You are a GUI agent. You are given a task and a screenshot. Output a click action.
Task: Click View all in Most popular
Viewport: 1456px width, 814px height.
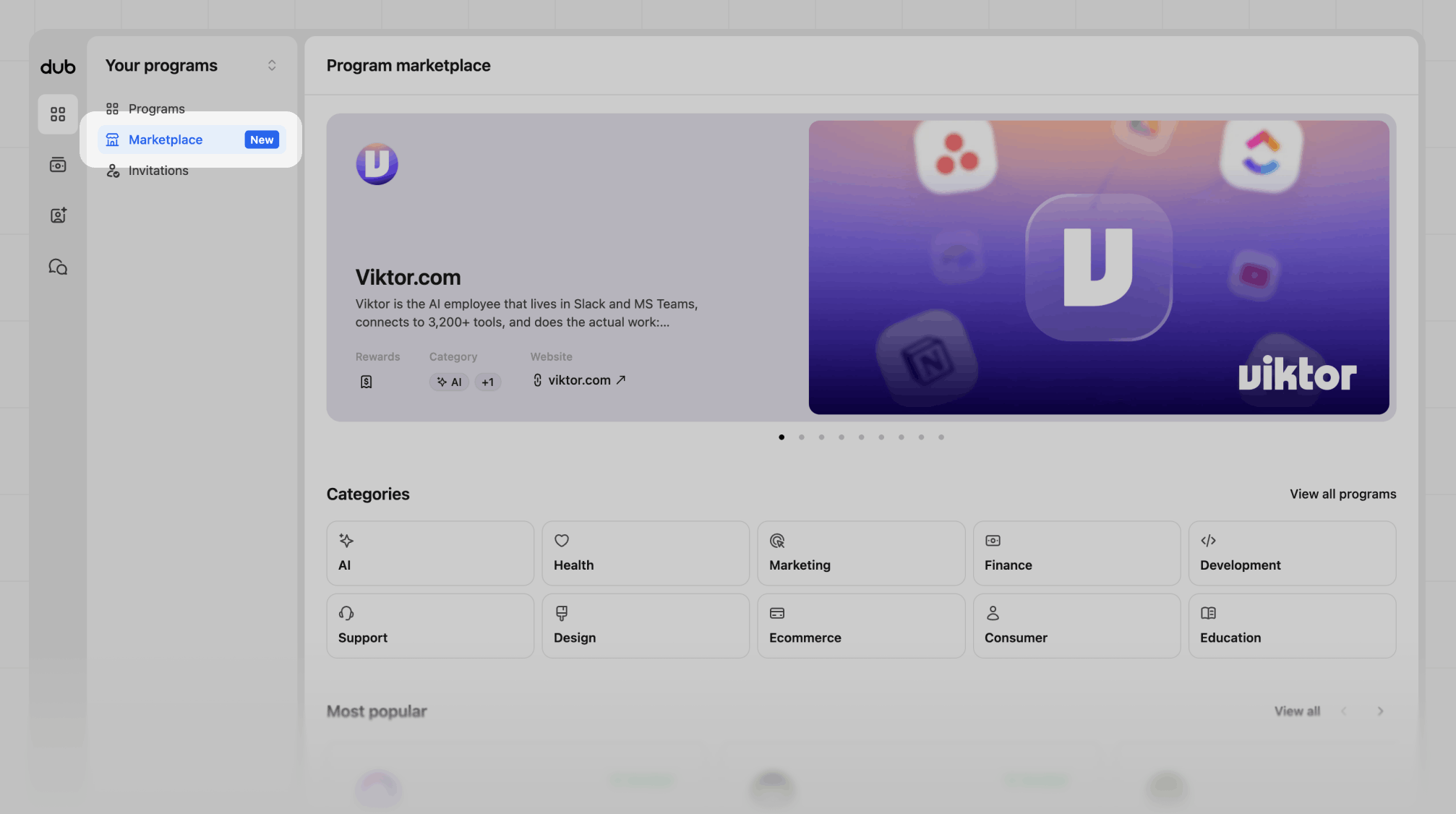pyautogui.click(x=1297, y=711)
